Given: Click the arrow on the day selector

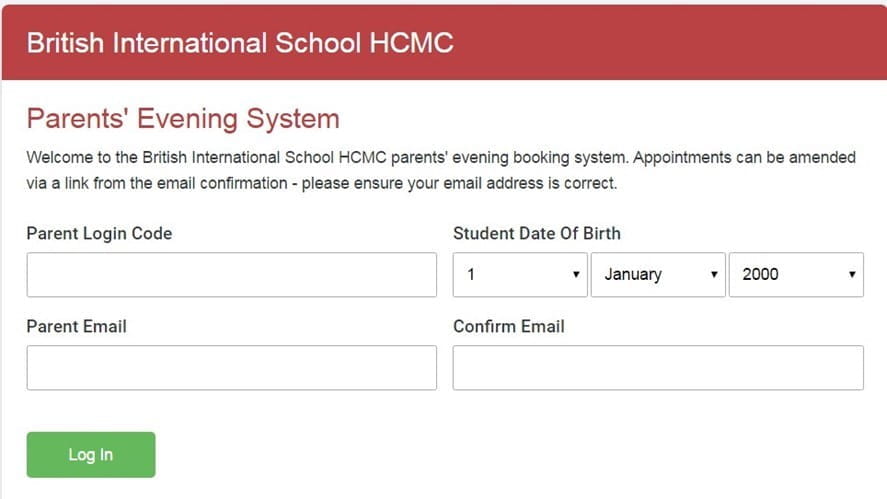Looking at the screenshot, I should point(576,275).
